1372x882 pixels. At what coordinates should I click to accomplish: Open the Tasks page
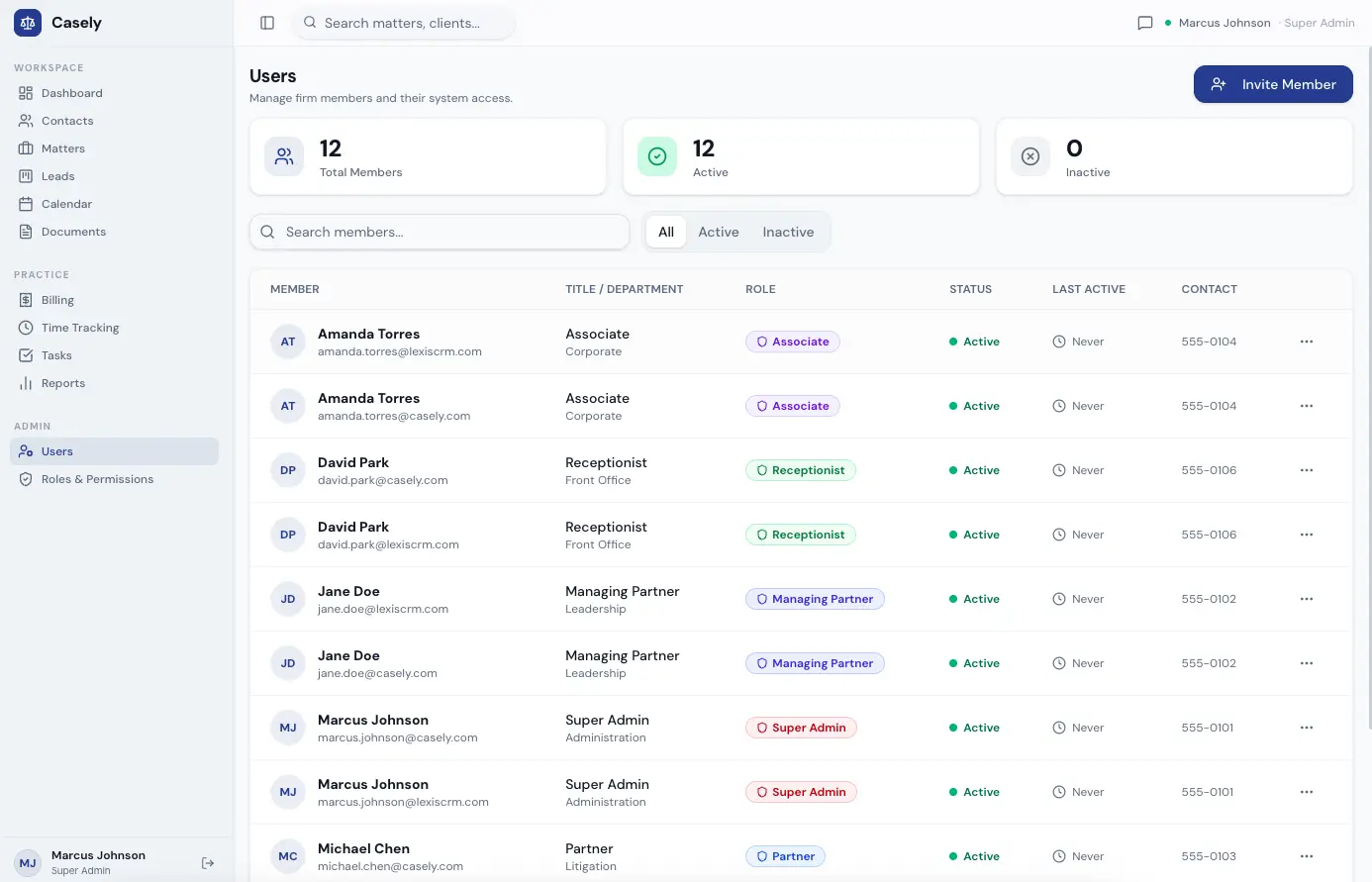(x=114, y=355)
